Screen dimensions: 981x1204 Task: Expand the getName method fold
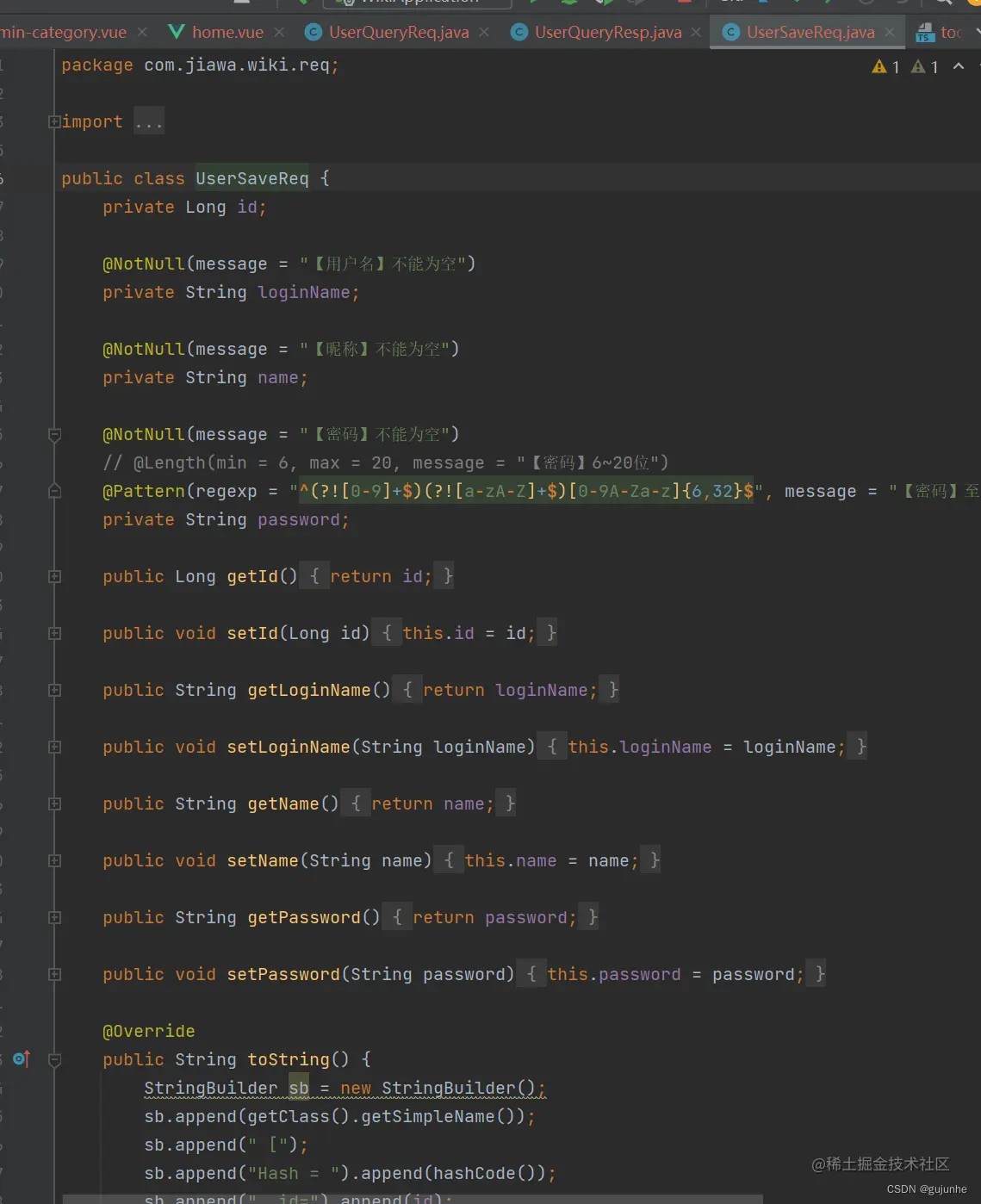click(54, 804)
